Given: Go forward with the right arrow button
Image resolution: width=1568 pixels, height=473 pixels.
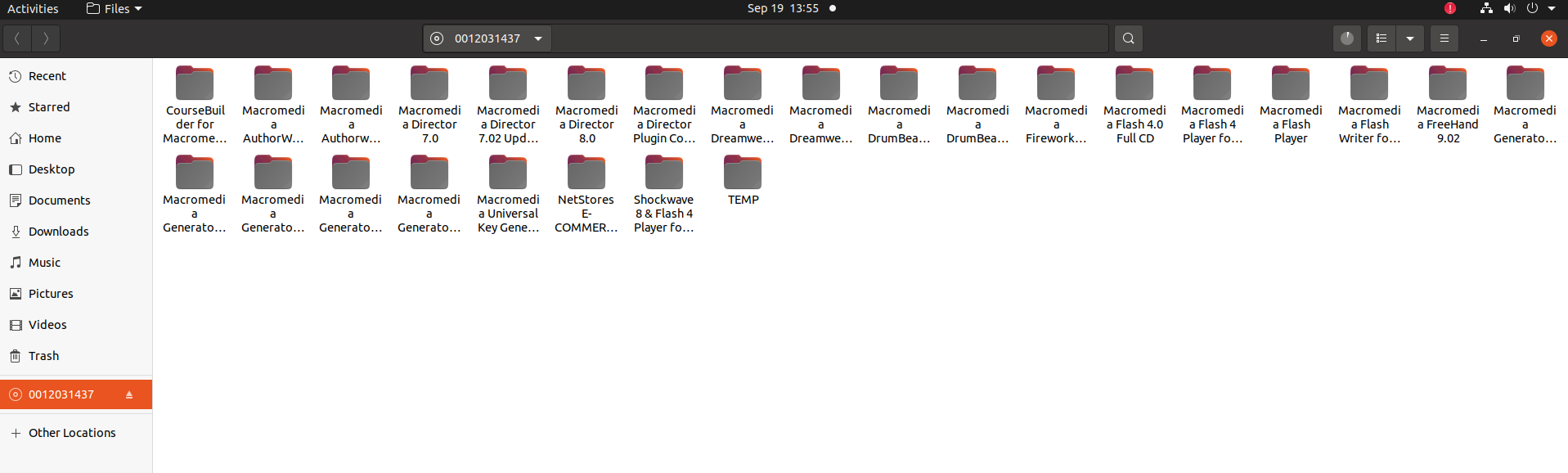Looking at the screenshot, I should [46, 38].
